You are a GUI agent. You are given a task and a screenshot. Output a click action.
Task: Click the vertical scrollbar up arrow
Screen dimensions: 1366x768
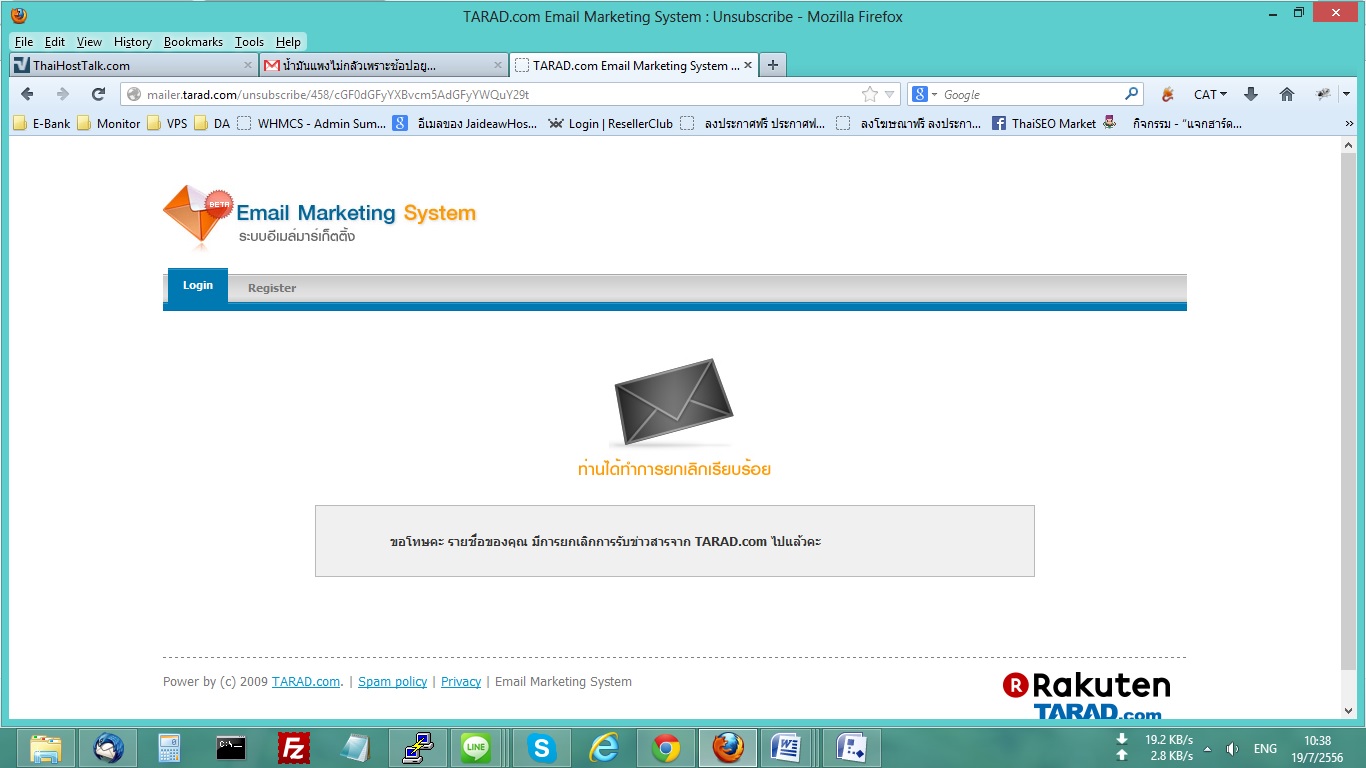(1349, 145)
